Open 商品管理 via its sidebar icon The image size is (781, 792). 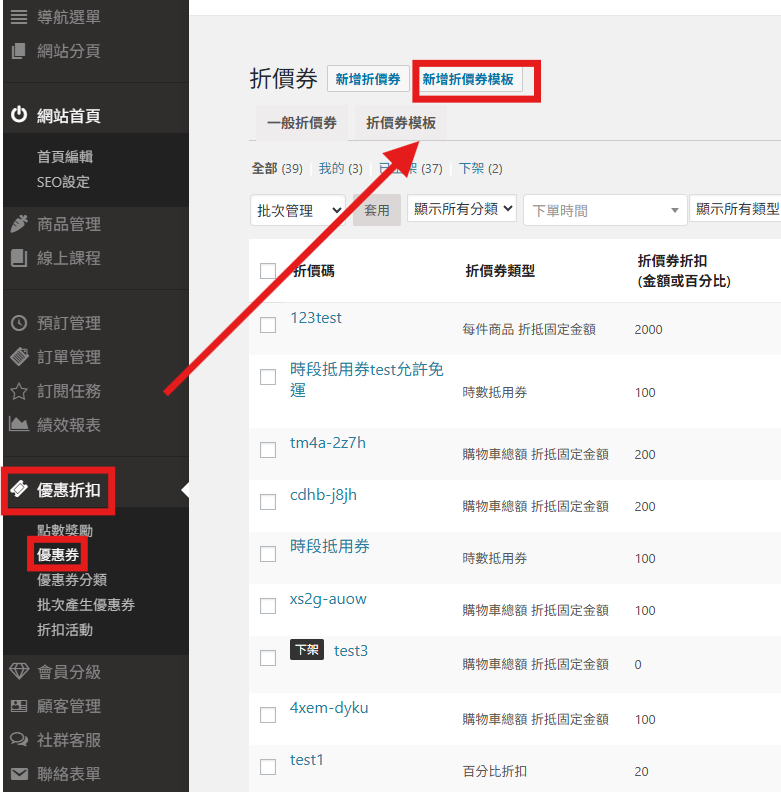[18, 224]
